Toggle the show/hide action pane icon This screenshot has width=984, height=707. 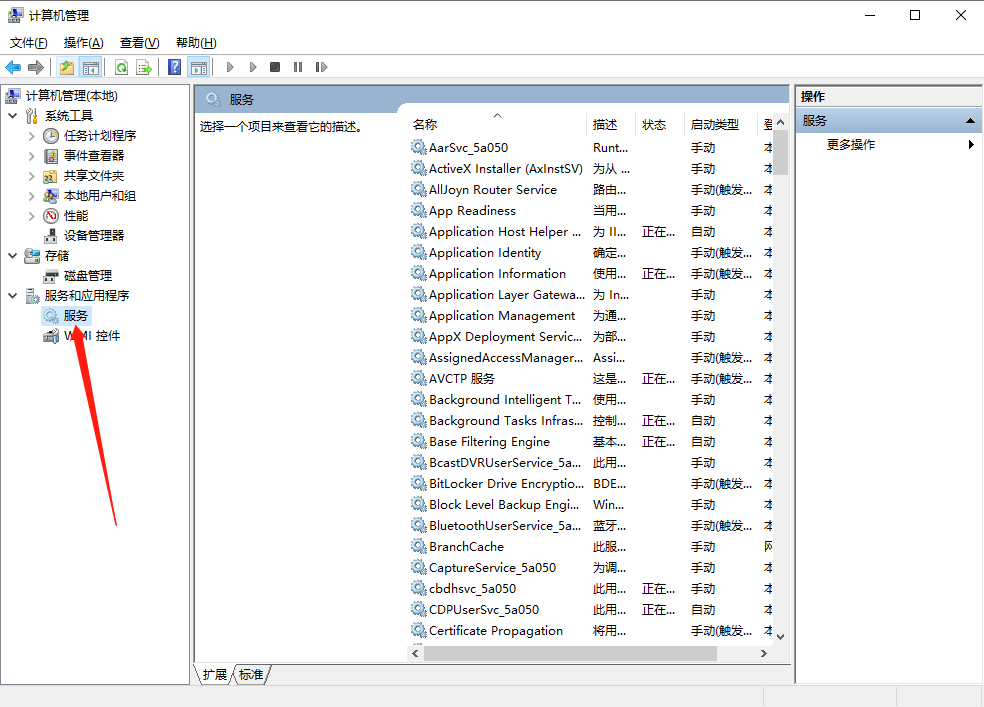tap(201, 67)
